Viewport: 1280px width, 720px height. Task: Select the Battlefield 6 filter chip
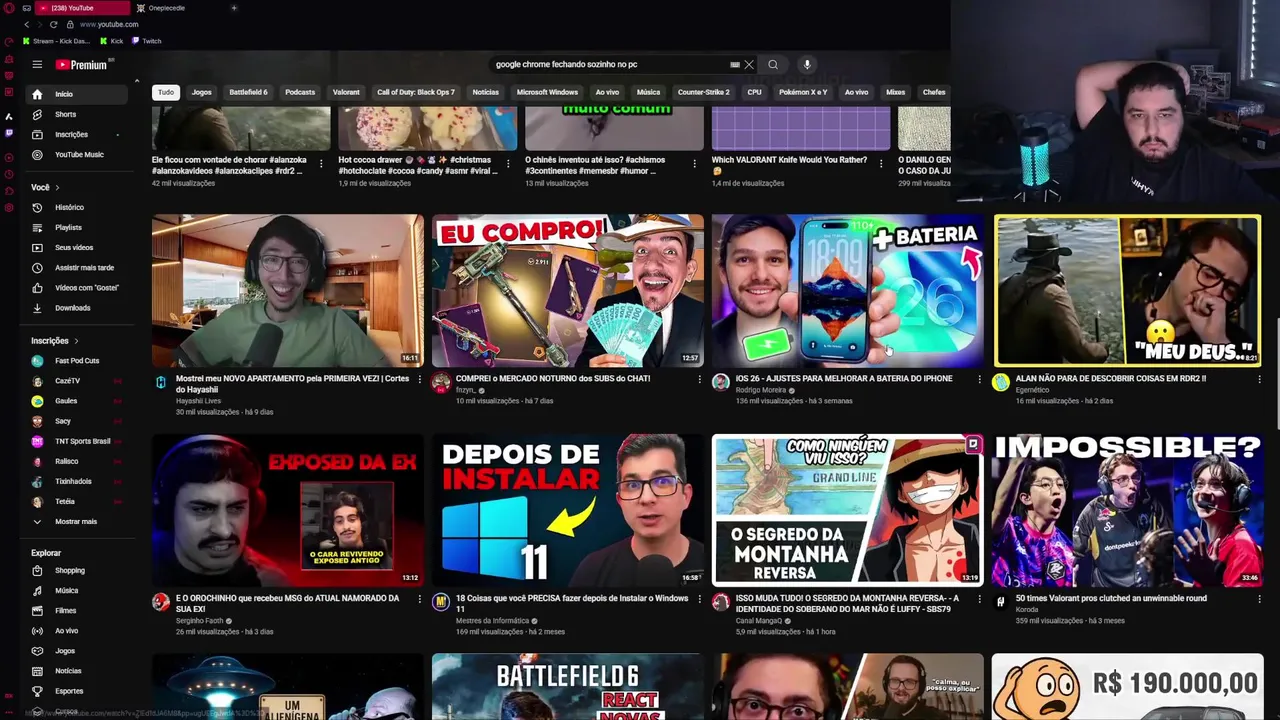tap(248, 92)
